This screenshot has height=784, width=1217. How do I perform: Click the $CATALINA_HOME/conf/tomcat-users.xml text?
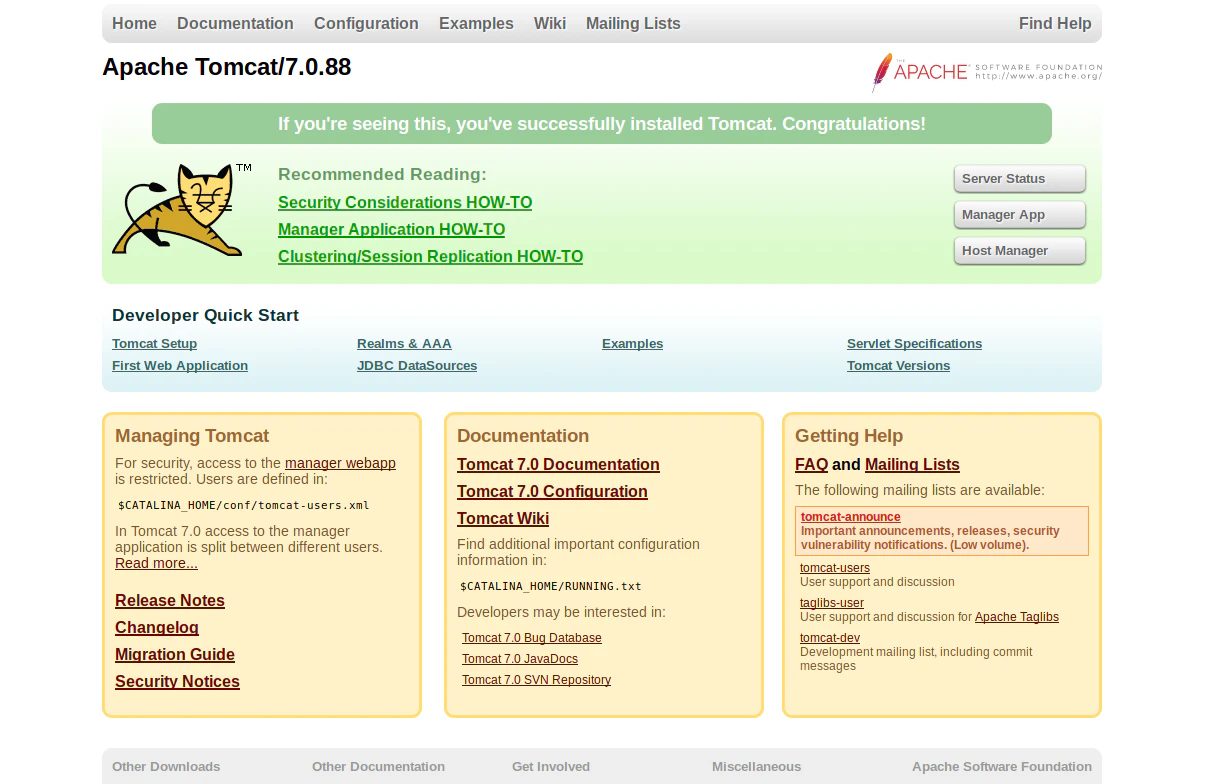244,505
